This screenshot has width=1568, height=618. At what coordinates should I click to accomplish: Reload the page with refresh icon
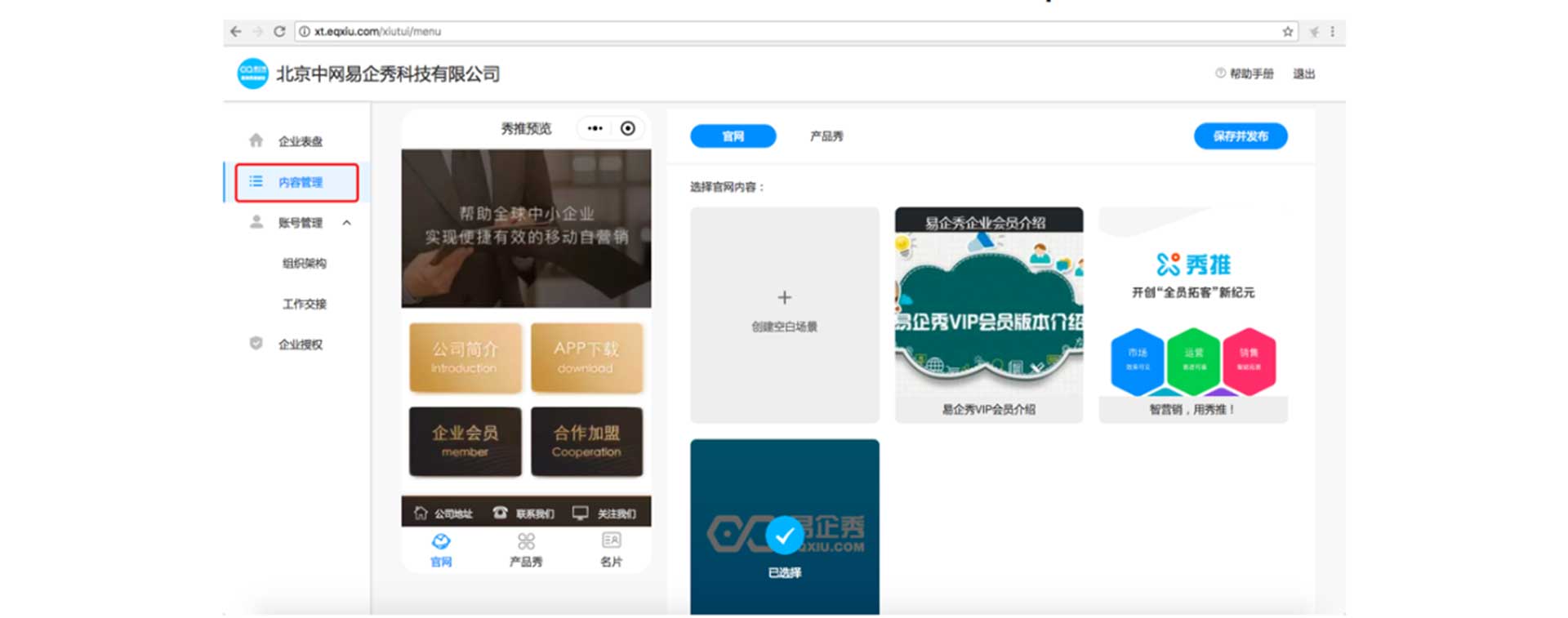click(279, 32)
